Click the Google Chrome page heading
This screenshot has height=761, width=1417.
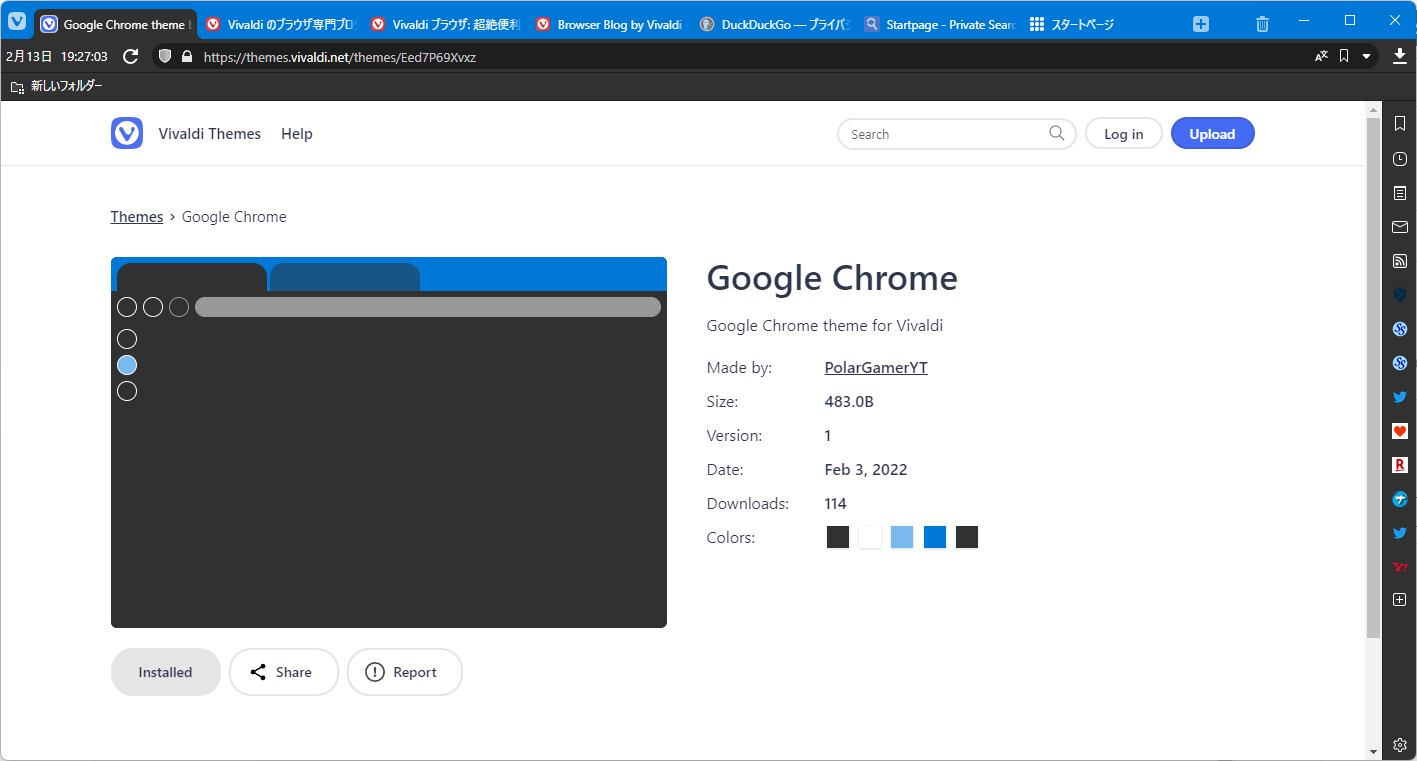[x=832, y=278]
